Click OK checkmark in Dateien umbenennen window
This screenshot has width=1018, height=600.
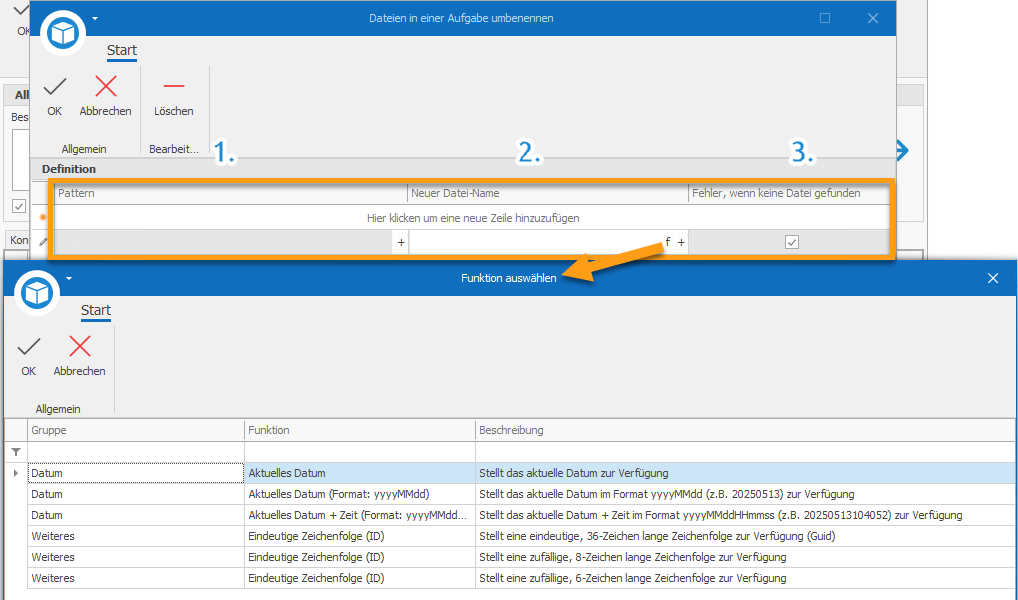click(55, 87)
